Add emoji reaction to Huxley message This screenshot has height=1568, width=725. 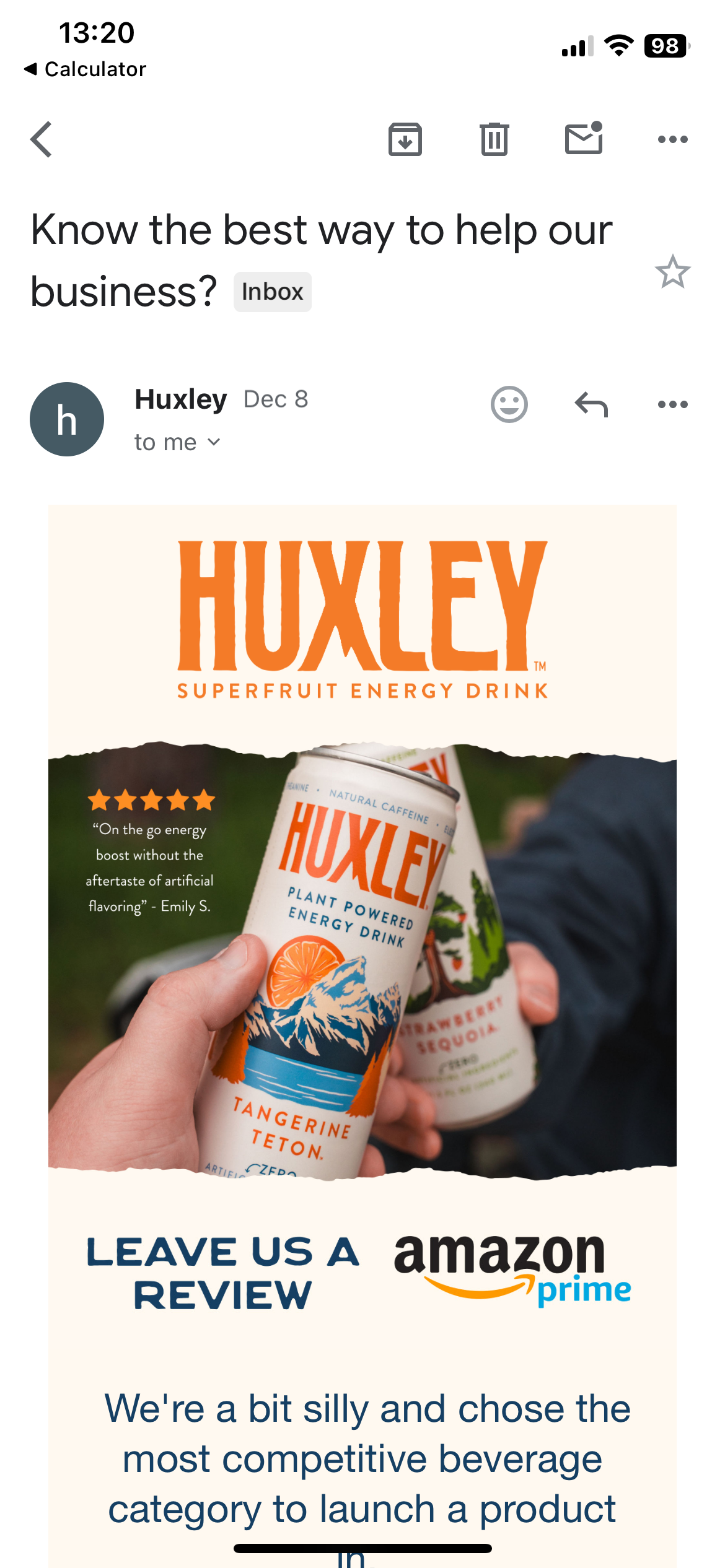(x=509, y=404)
